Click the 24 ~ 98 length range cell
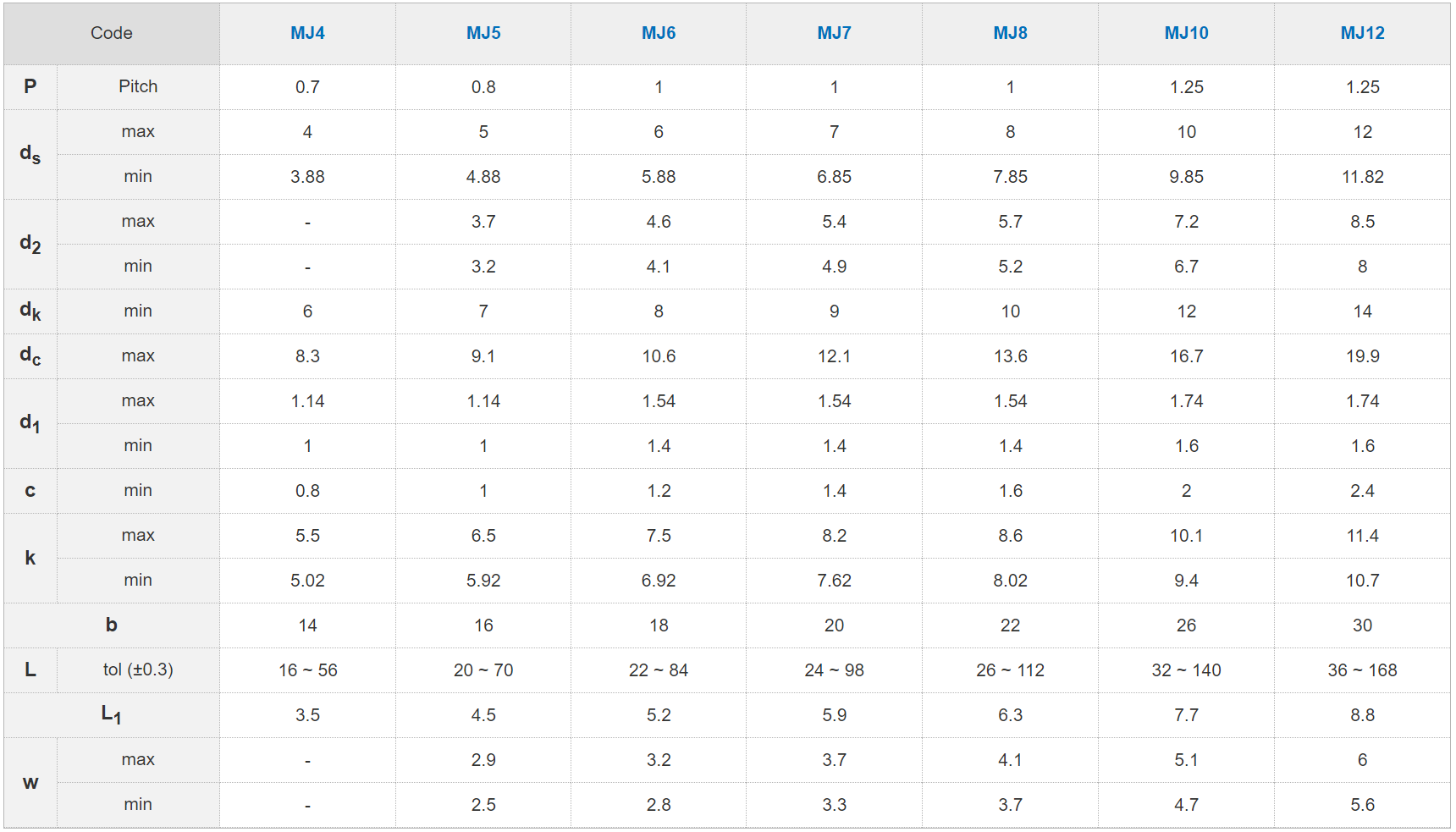1456x832 pixels. 834,670
